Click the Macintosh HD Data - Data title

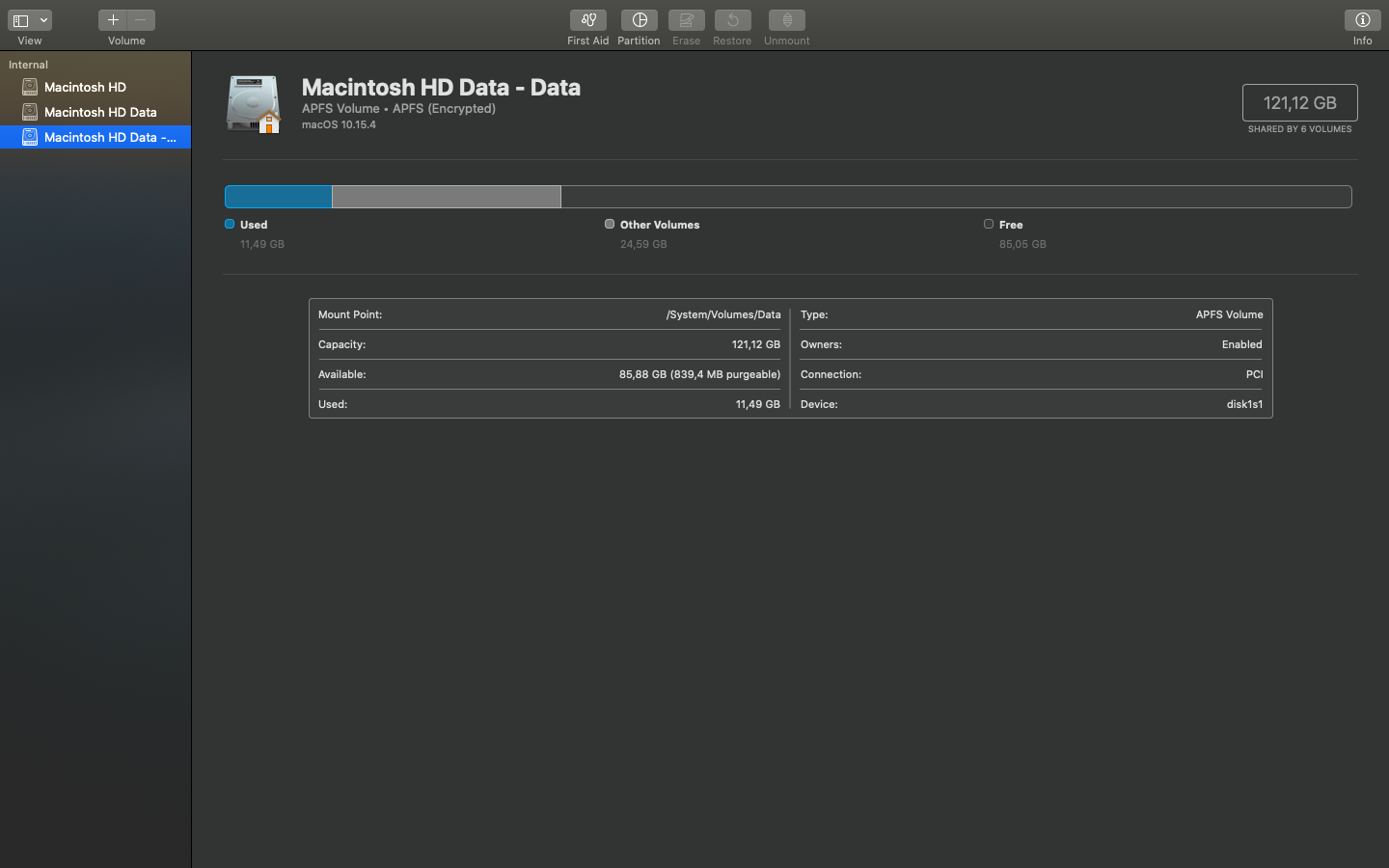[x=442, y=87]
